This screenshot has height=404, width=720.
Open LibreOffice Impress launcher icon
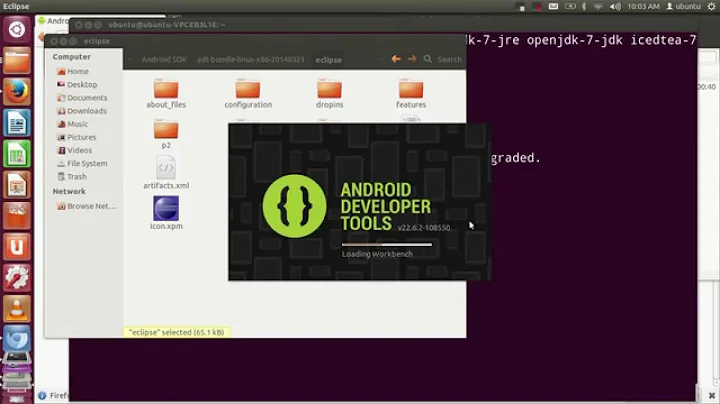[17, 185]
